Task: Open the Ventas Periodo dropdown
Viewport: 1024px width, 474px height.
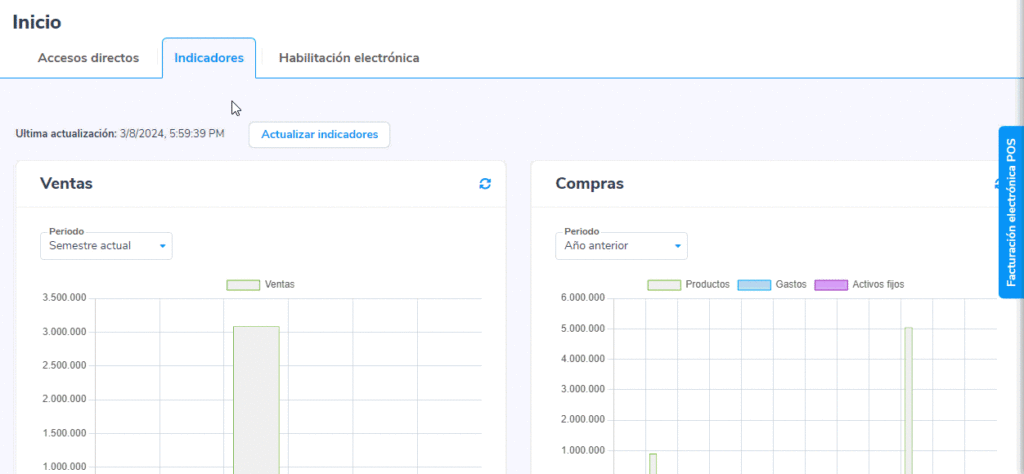Action: (x=106, y=246)
